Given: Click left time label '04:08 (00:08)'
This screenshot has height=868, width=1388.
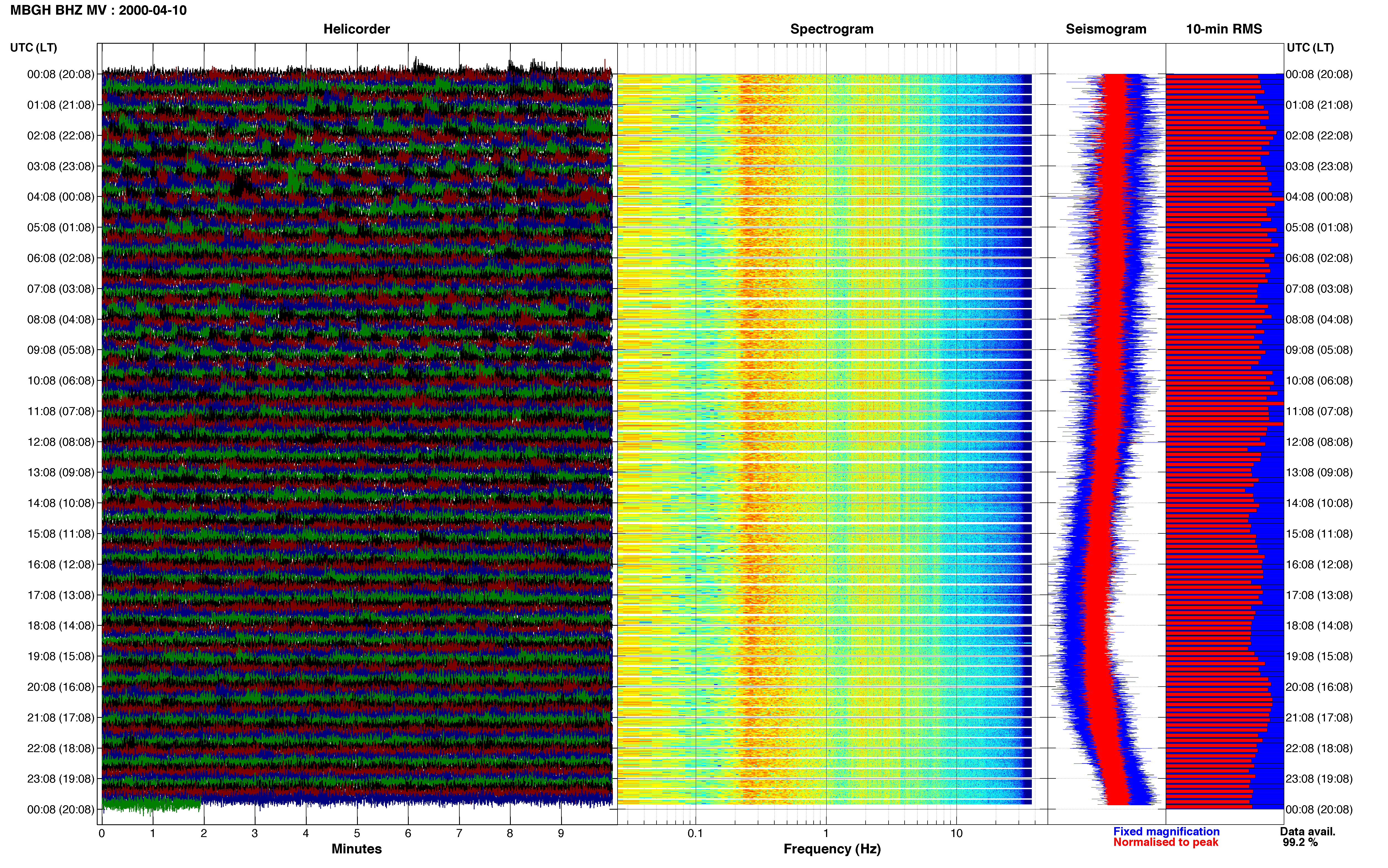Looking at the screenshot, I should (60, 197).
